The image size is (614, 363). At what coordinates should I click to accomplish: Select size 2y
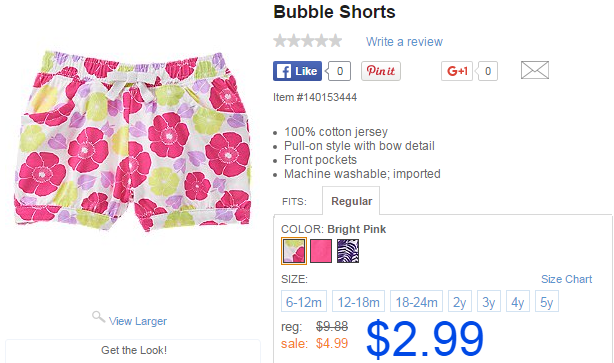tap(460, 302)
